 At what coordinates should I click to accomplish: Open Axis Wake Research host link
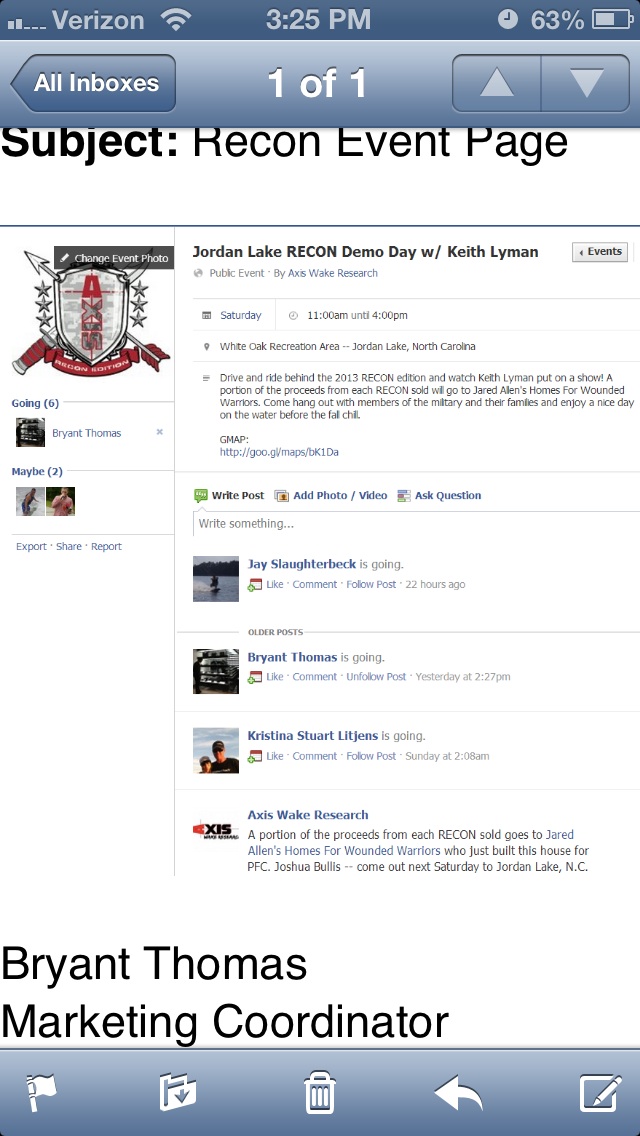333,273
